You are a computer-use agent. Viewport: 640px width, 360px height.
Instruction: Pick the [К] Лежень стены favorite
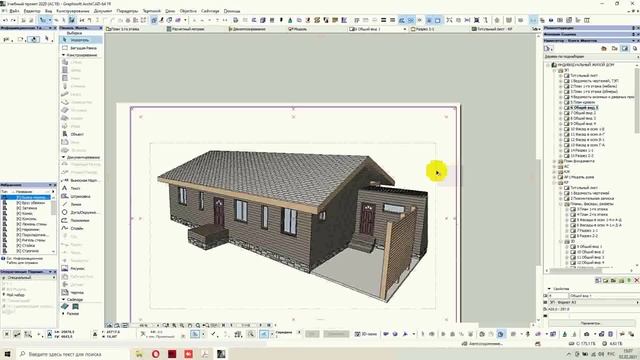(x=31, y=224)
